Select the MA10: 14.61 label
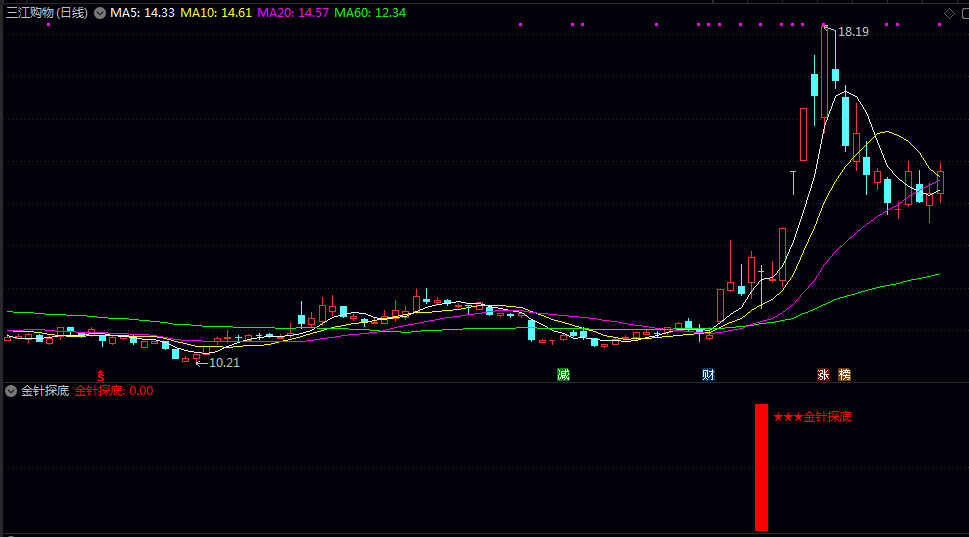The width and height of the screenshot is (969, 537). coord(216,13)
